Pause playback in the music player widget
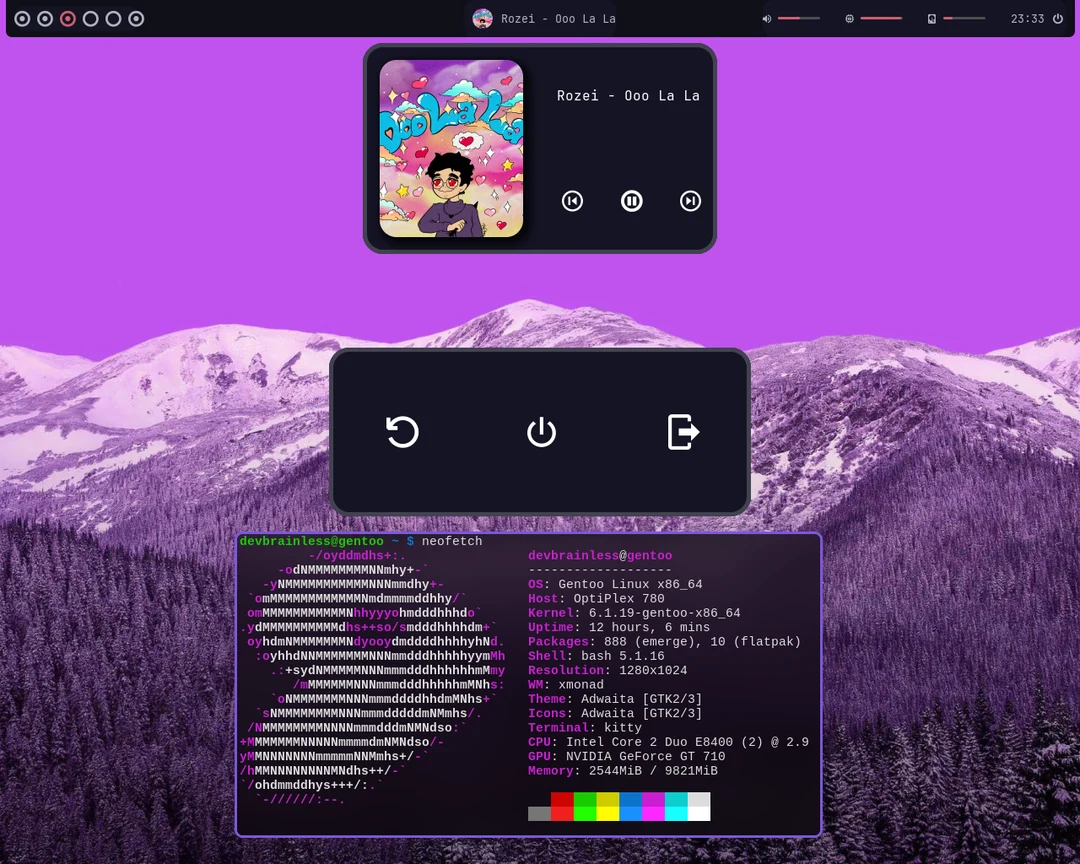This screenshot has width=1080, height=864. pos(631,201)
